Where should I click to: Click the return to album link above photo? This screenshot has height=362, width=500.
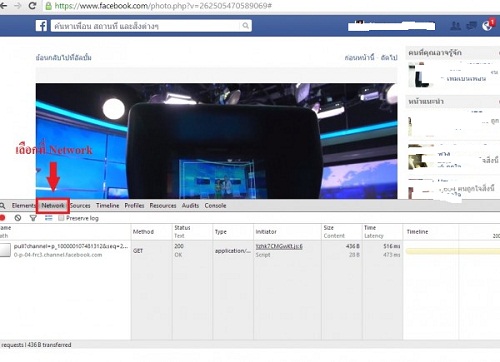pyautogui.click(x=63, y=57)
